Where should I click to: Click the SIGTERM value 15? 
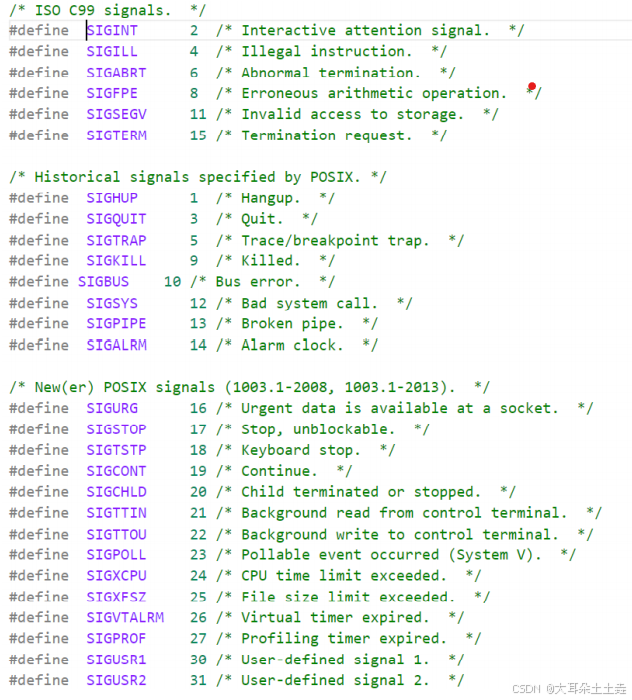[198, 136]
